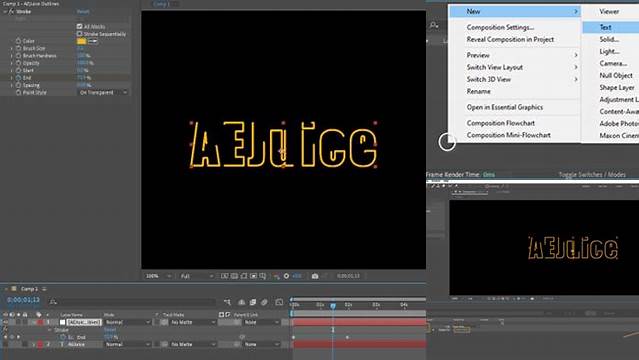Image resolution: width=639 pixels, height=360 pixels.
Task: Toggle the Opacity property stopwatch
Action: pos(18,63)
